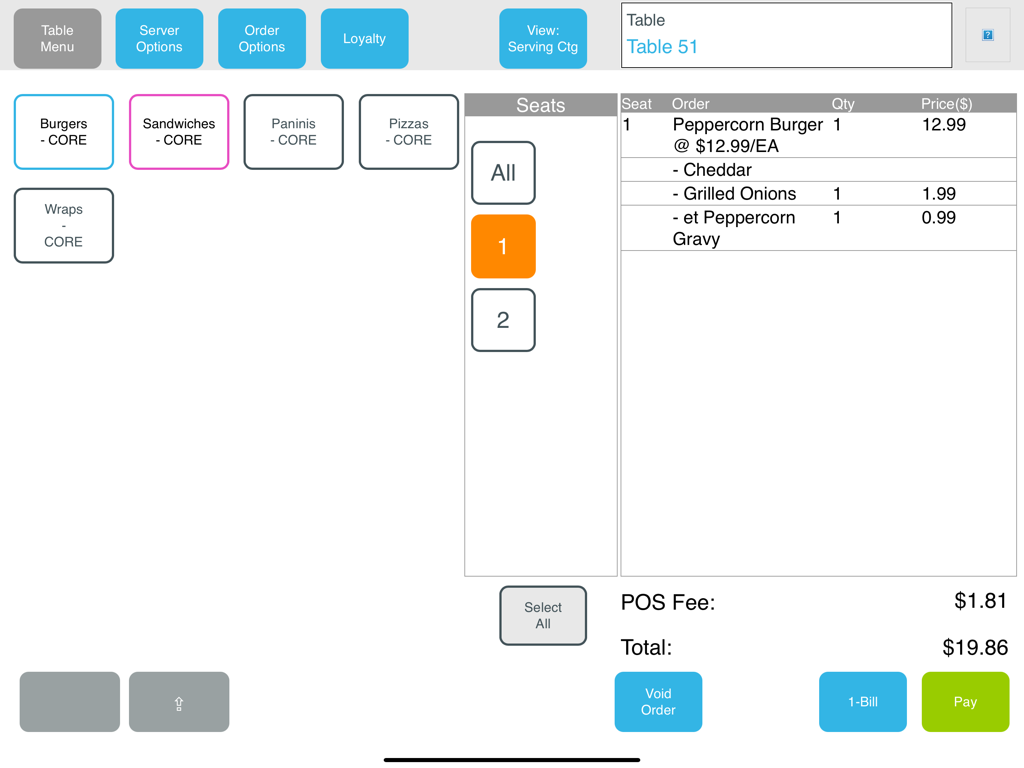Select the Burgers - CORE category
This screenshot has width=1024, height=768.
(64, 132)
